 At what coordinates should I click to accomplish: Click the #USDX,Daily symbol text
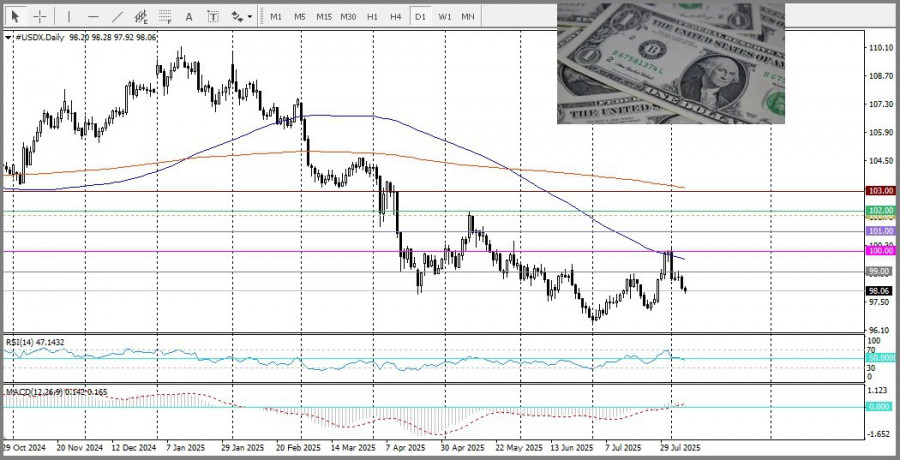[40, 37]
